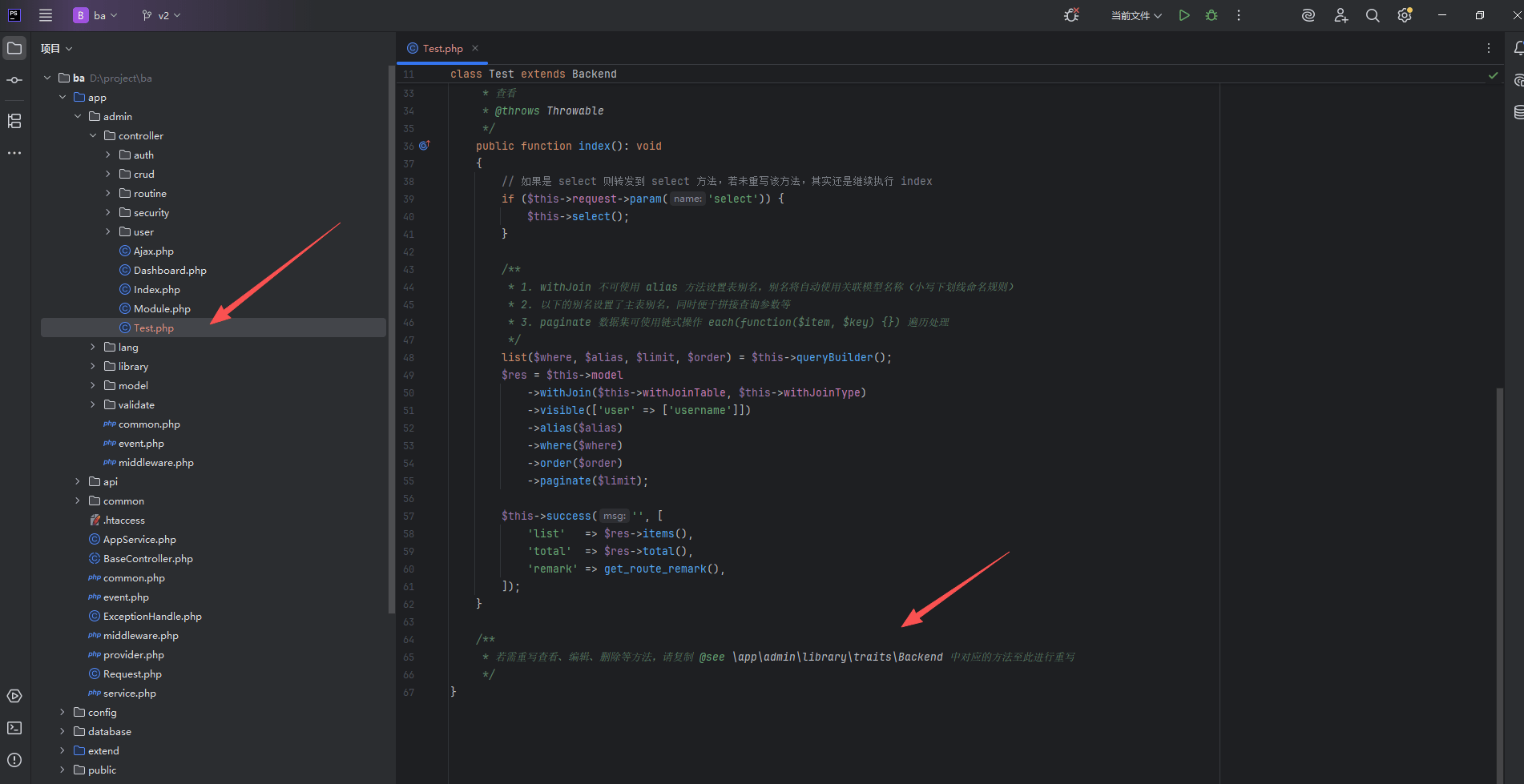Expand the model folder

[x=93, y=385]
